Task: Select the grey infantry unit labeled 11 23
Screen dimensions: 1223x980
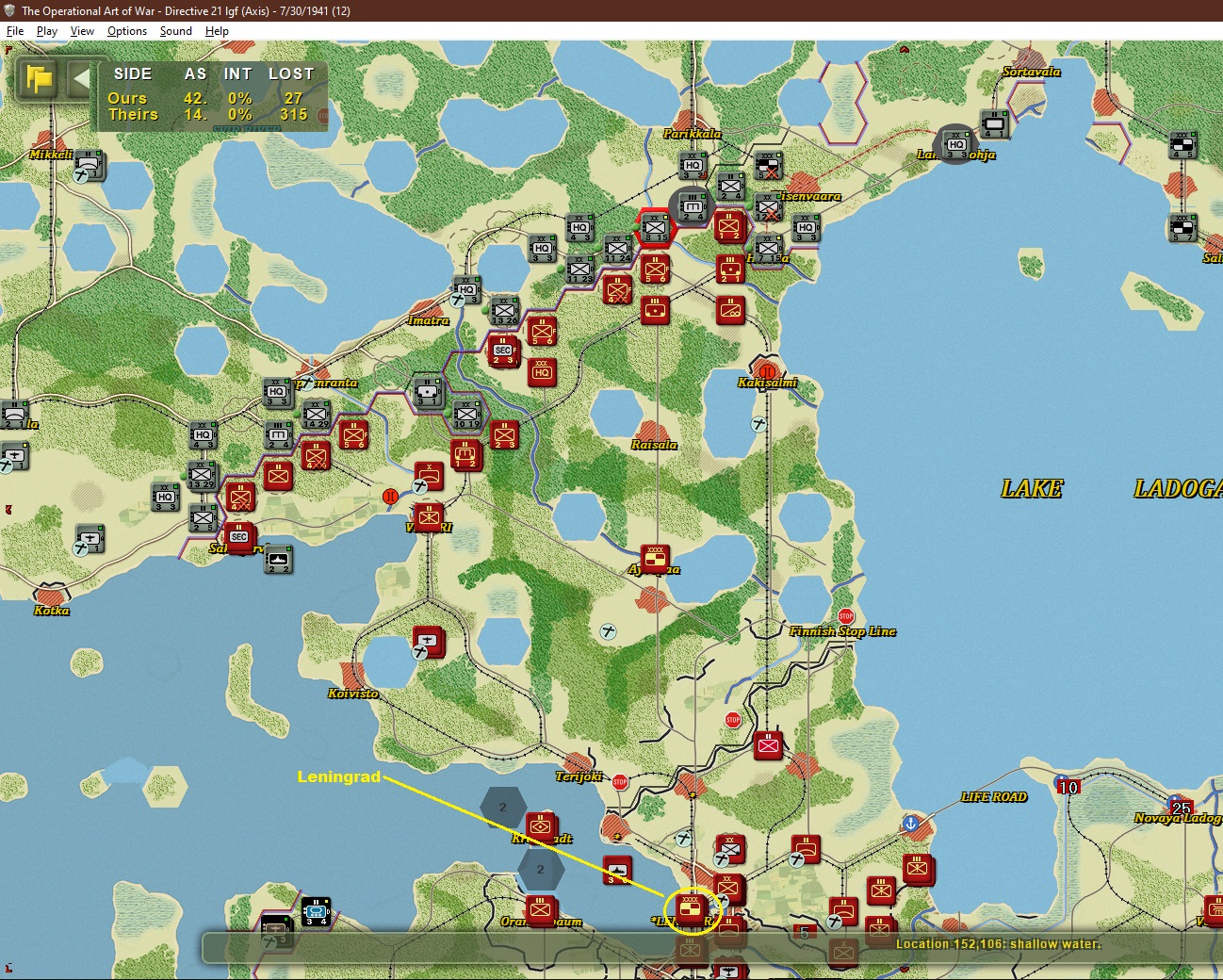Action: point(579,269)
